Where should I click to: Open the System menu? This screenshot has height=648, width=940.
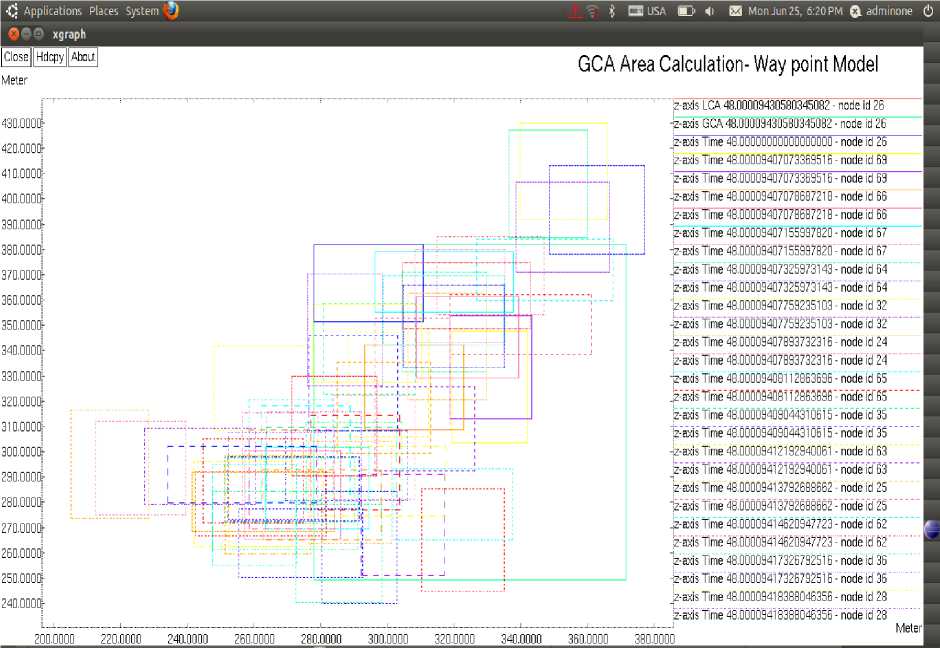pyautogui.click(x=142, y=11)
